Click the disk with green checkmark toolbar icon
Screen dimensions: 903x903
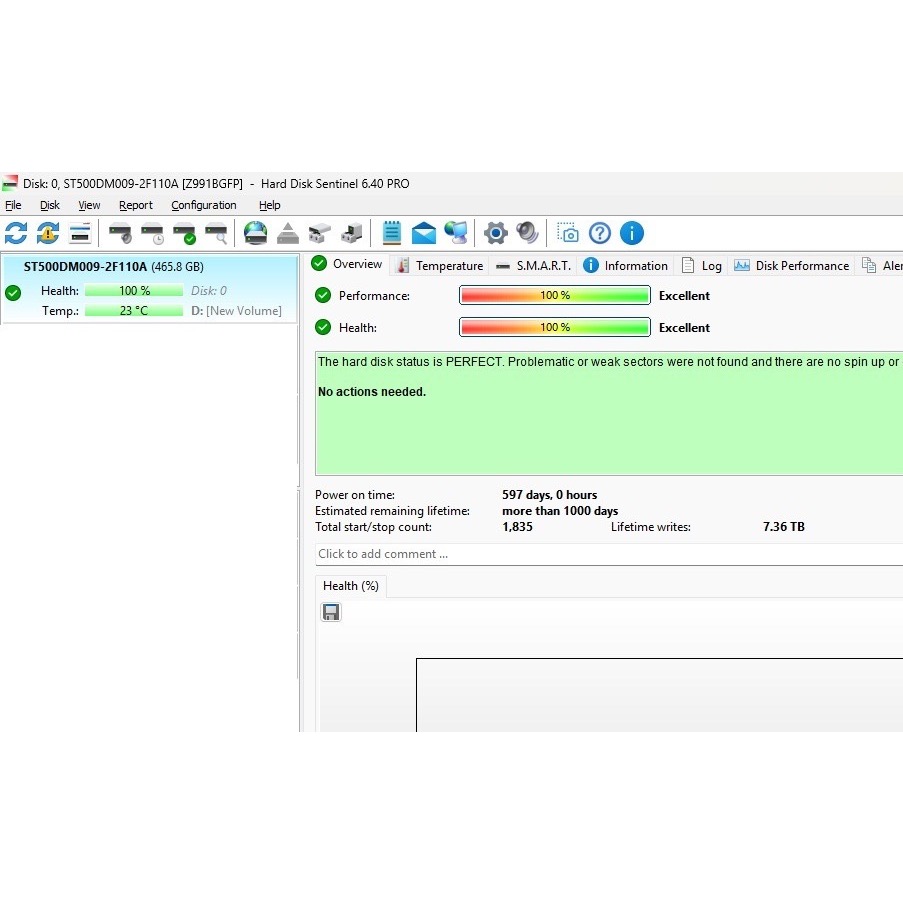point(184,233)
